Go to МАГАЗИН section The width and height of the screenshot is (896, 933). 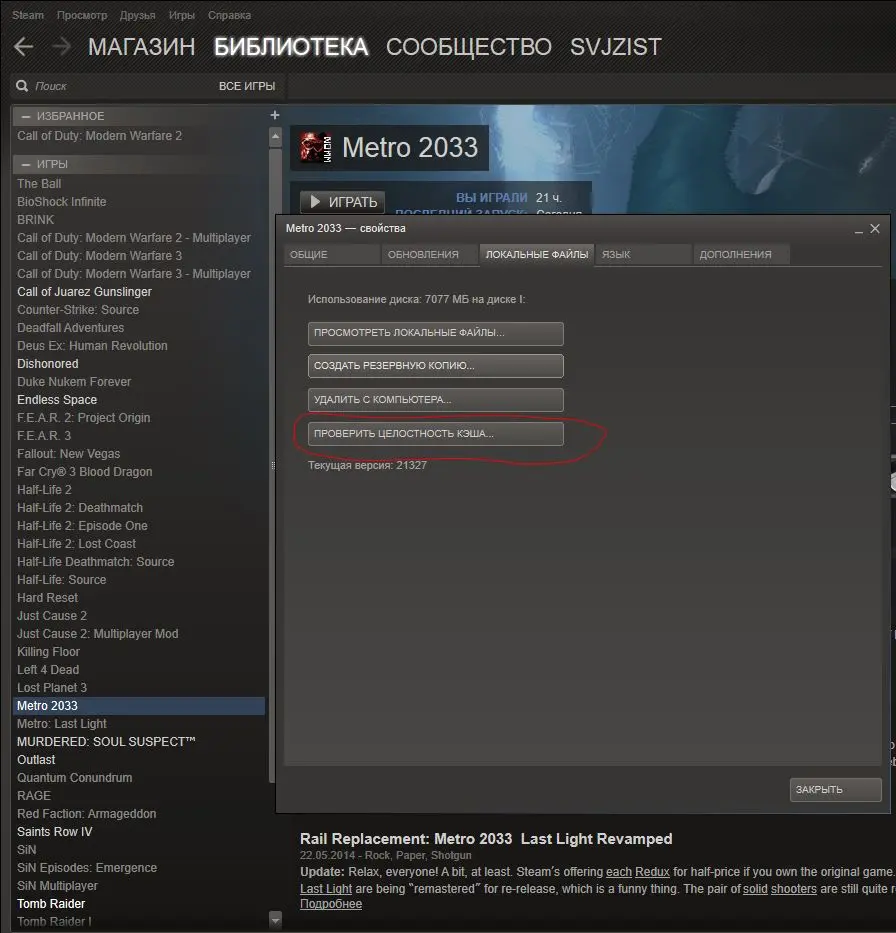pyautogui.click(x=142, y=46)
